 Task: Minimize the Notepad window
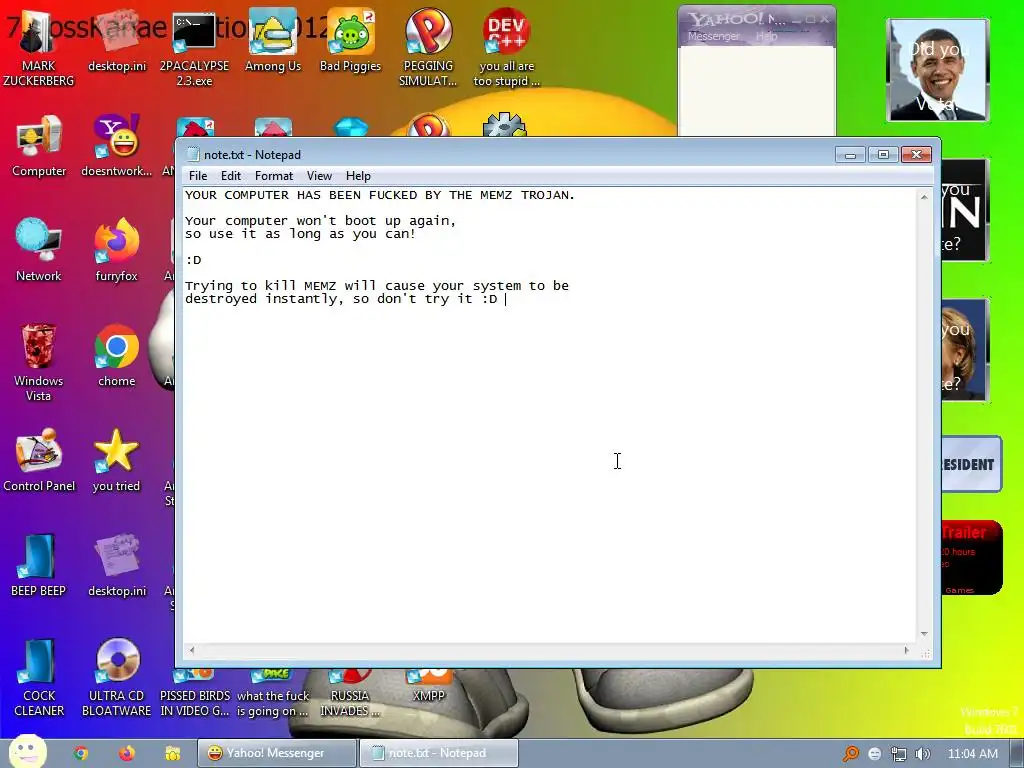tap(850, 155)
